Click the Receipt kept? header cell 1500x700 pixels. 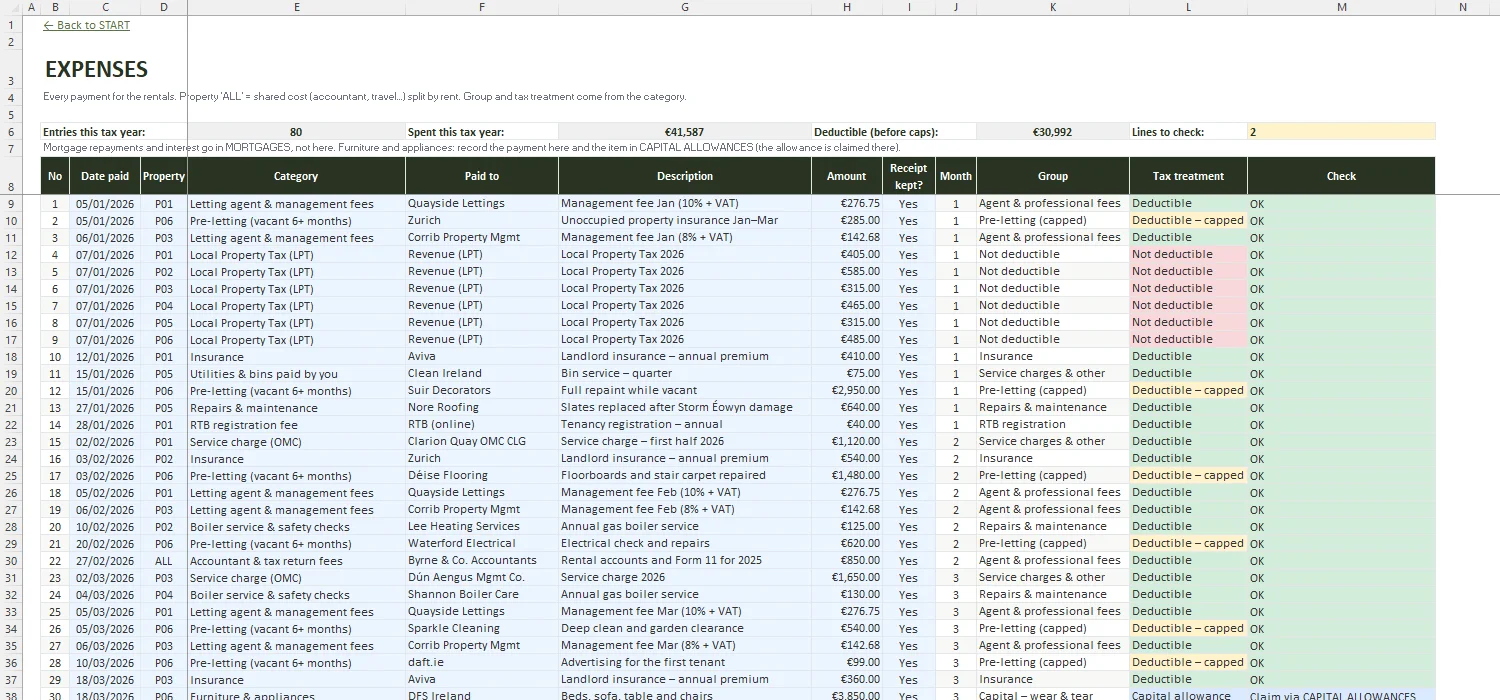tap(908, 176)
